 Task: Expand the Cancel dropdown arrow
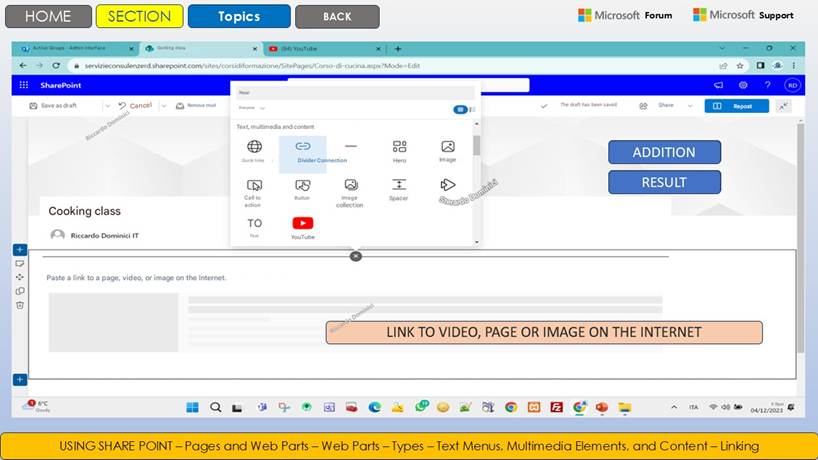(164, 106)
